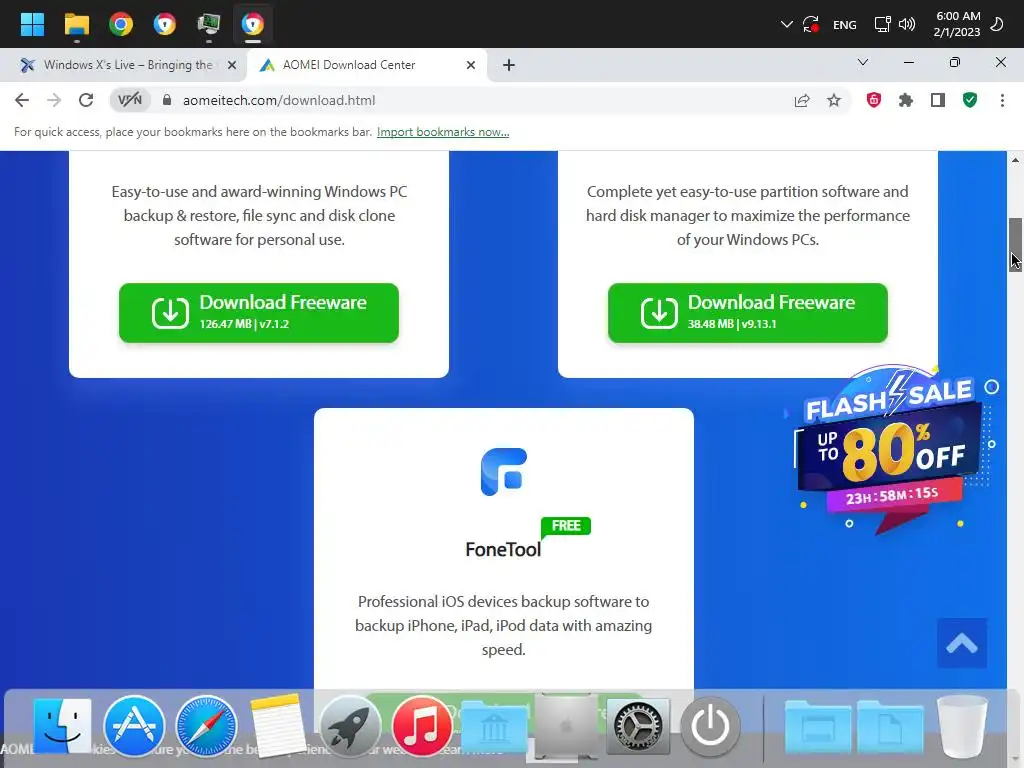Click the scrollbar up arrow

1015,159
